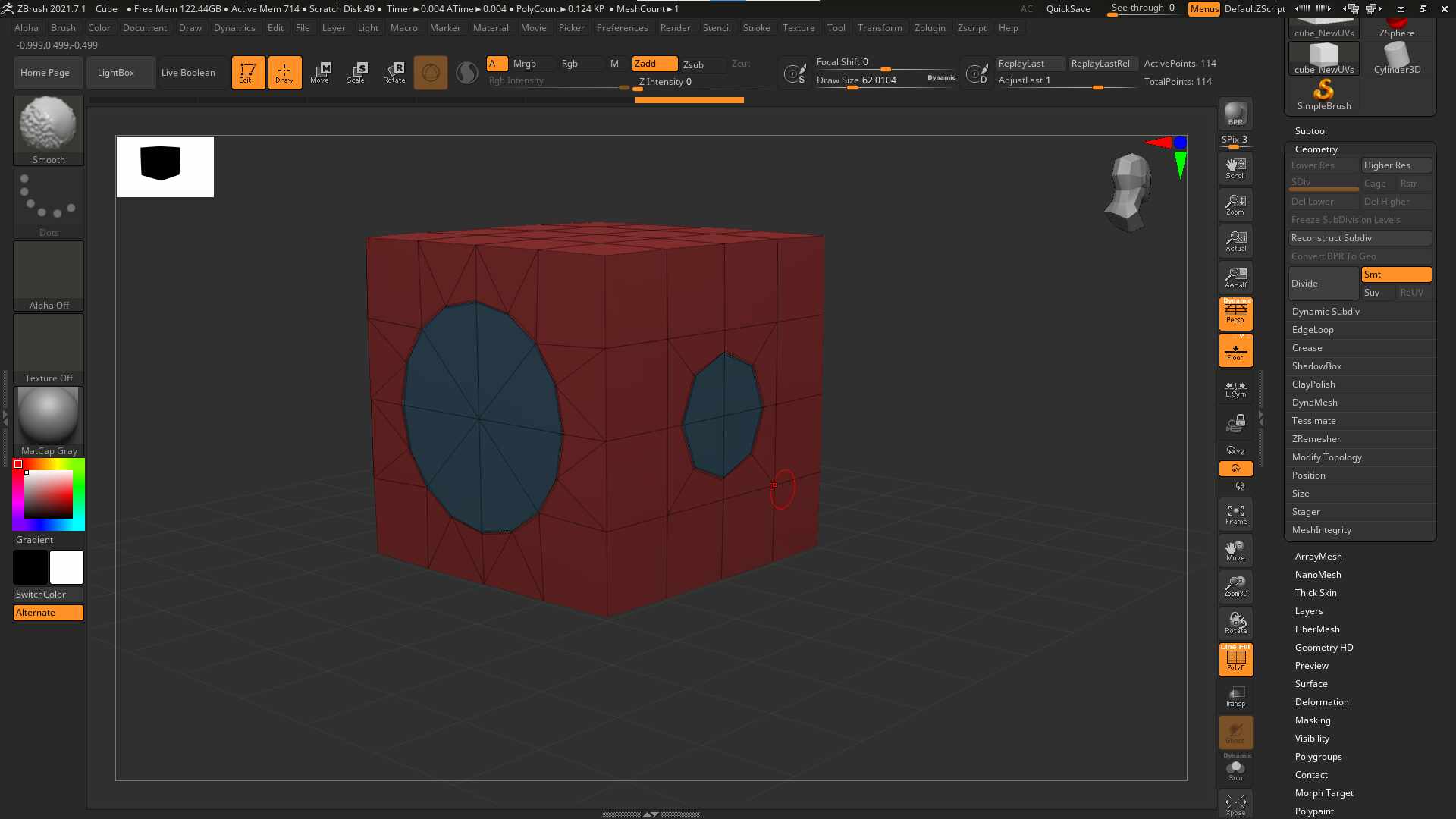Select the SimpleBrush tool icon
This screenshot has height=819, width=1456.
pyautogui.click(x=1324, y=96)
